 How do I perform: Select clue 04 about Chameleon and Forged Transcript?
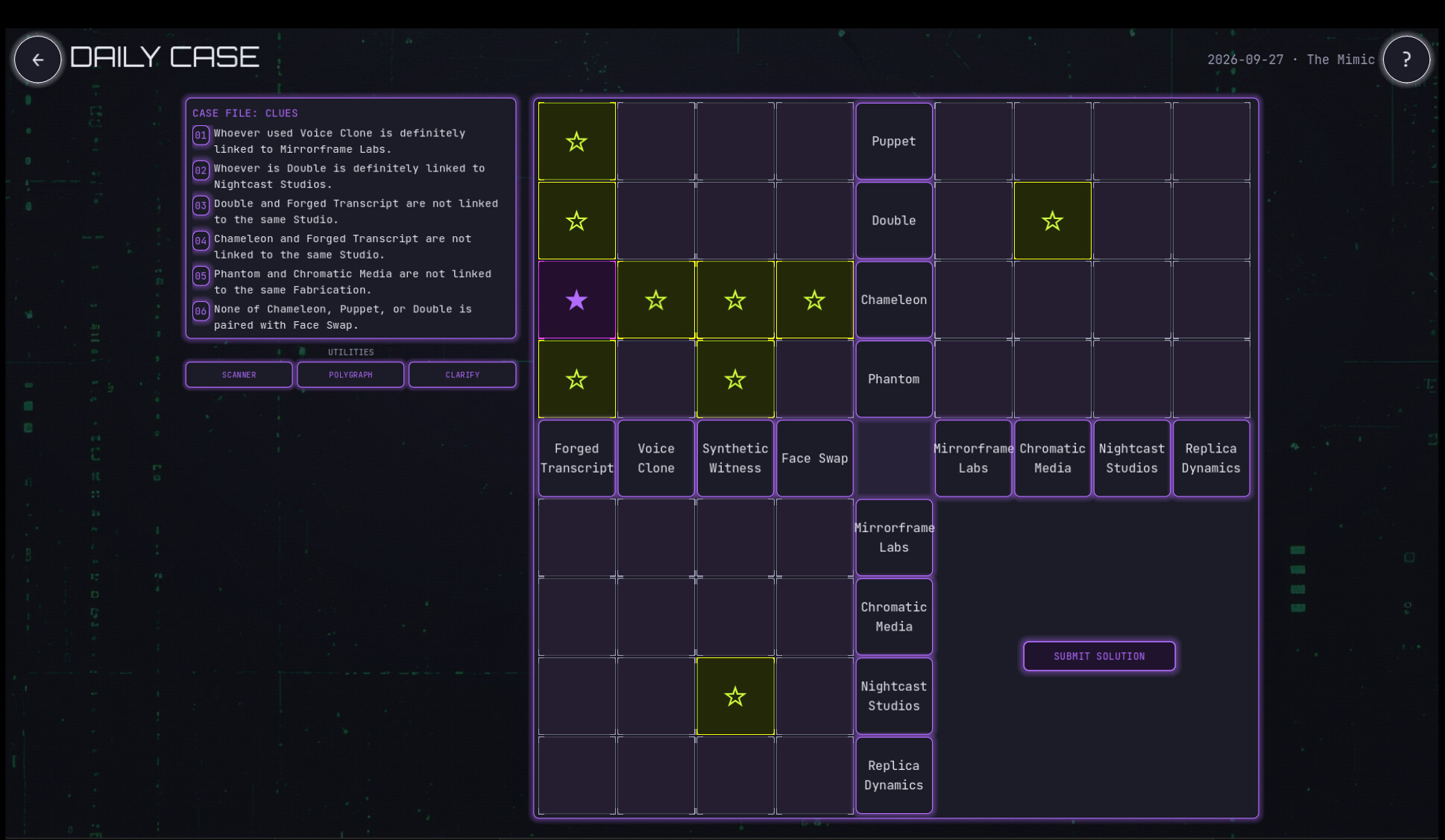(350, 246)
